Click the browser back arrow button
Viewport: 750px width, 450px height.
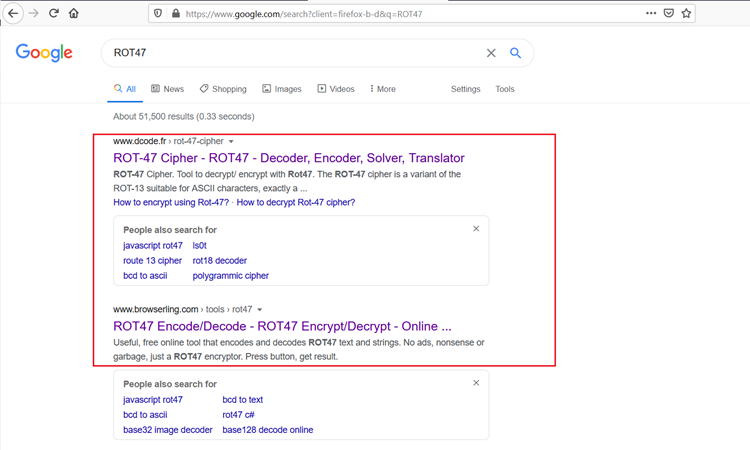(14, 14)
